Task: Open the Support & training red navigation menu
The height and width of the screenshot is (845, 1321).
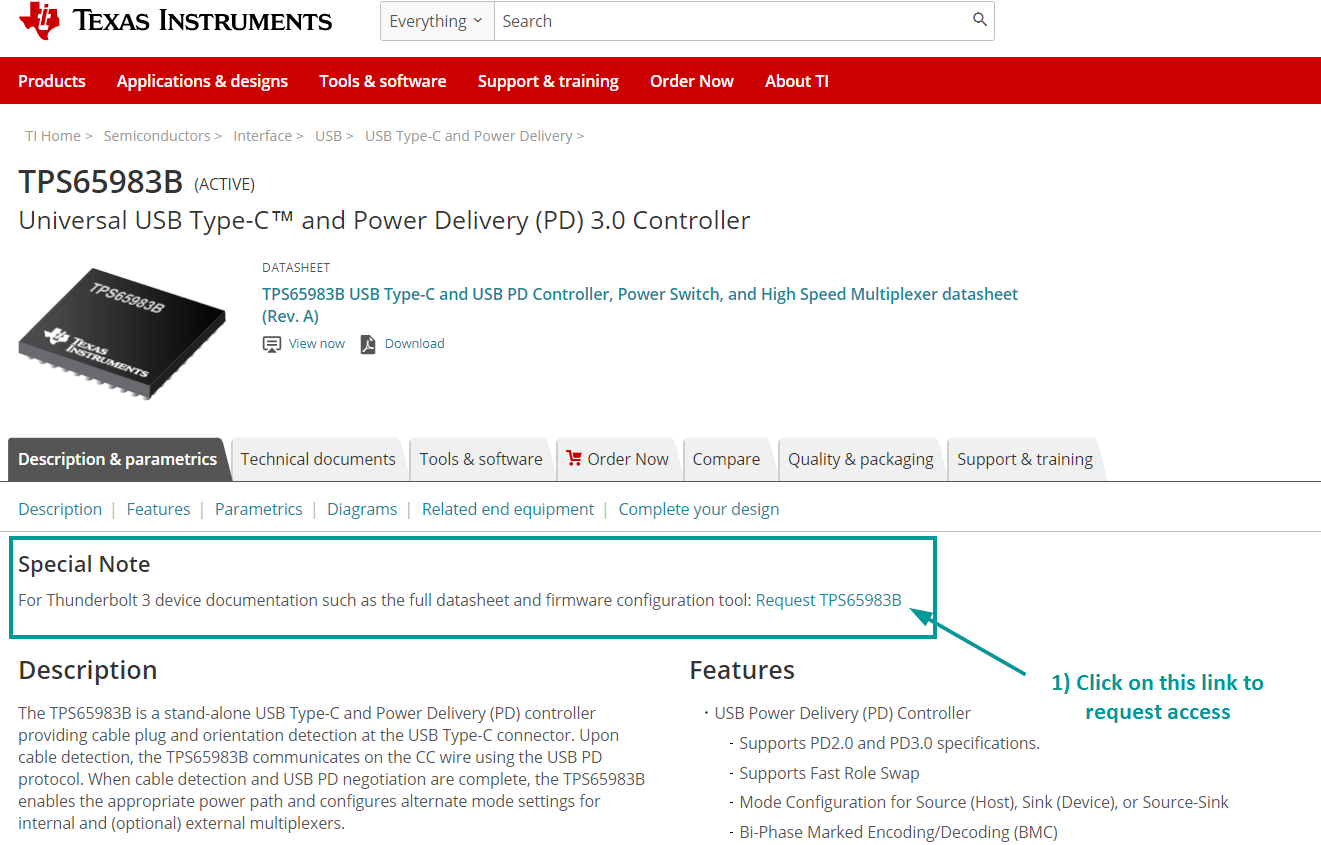Action: [548, 81]
